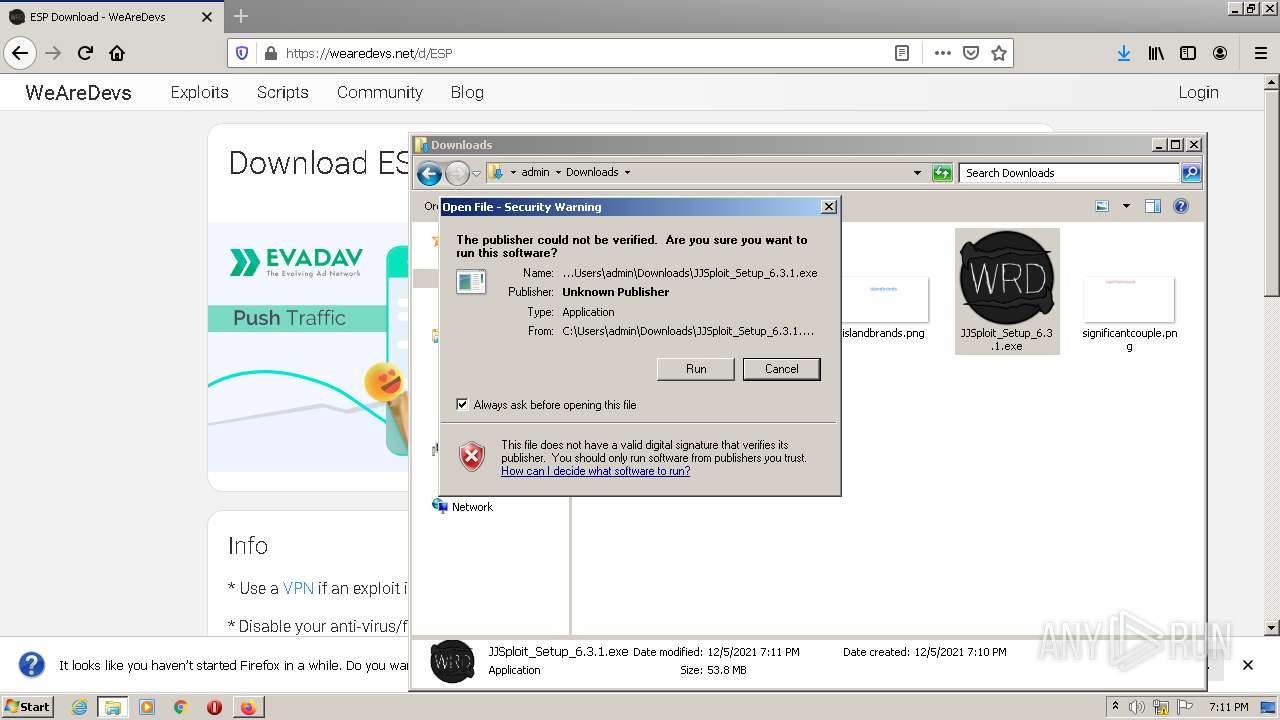The image size is (1280, 720).
Task: Open the tray volume control
Action: [1137, 707]
